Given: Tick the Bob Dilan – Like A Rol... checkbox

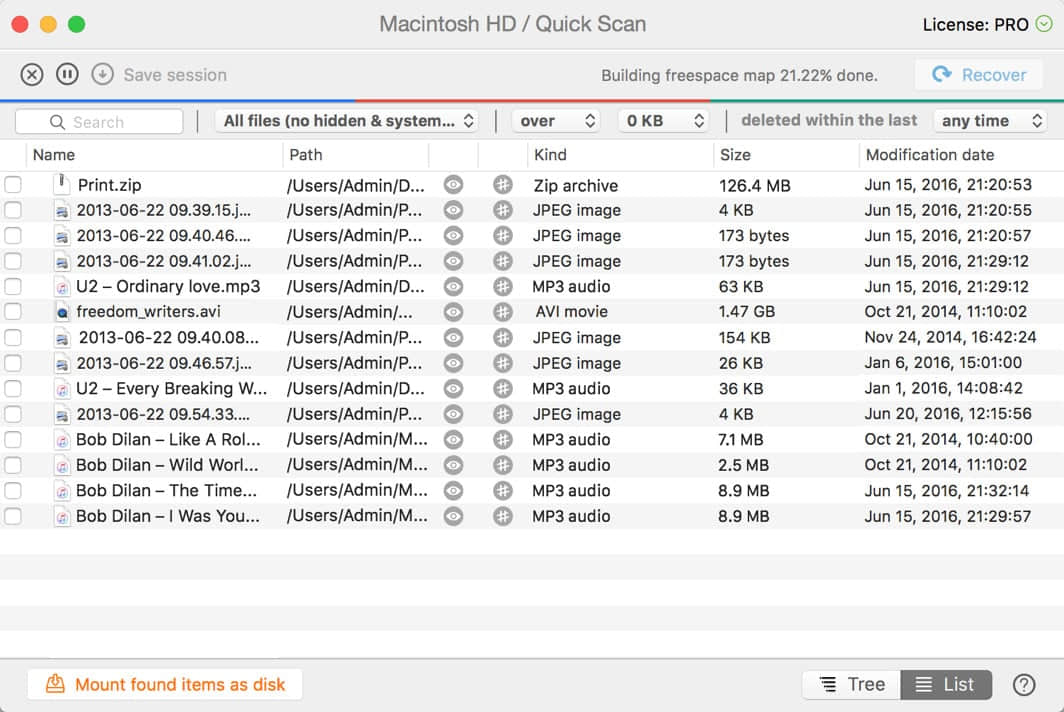Looking at the screenshot, I should pos(13,440).
